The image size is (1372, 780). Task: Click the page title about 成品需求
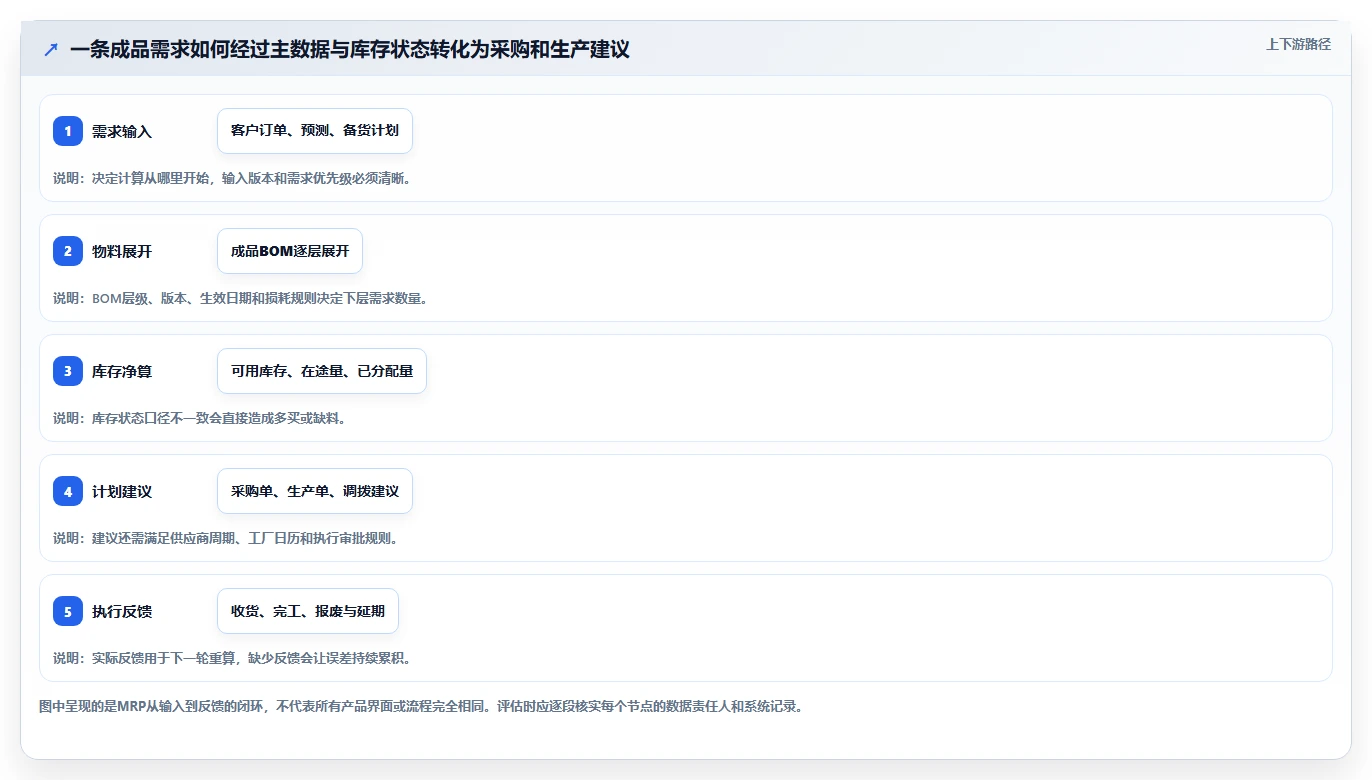pyautogui.click(x=350, y=49)
